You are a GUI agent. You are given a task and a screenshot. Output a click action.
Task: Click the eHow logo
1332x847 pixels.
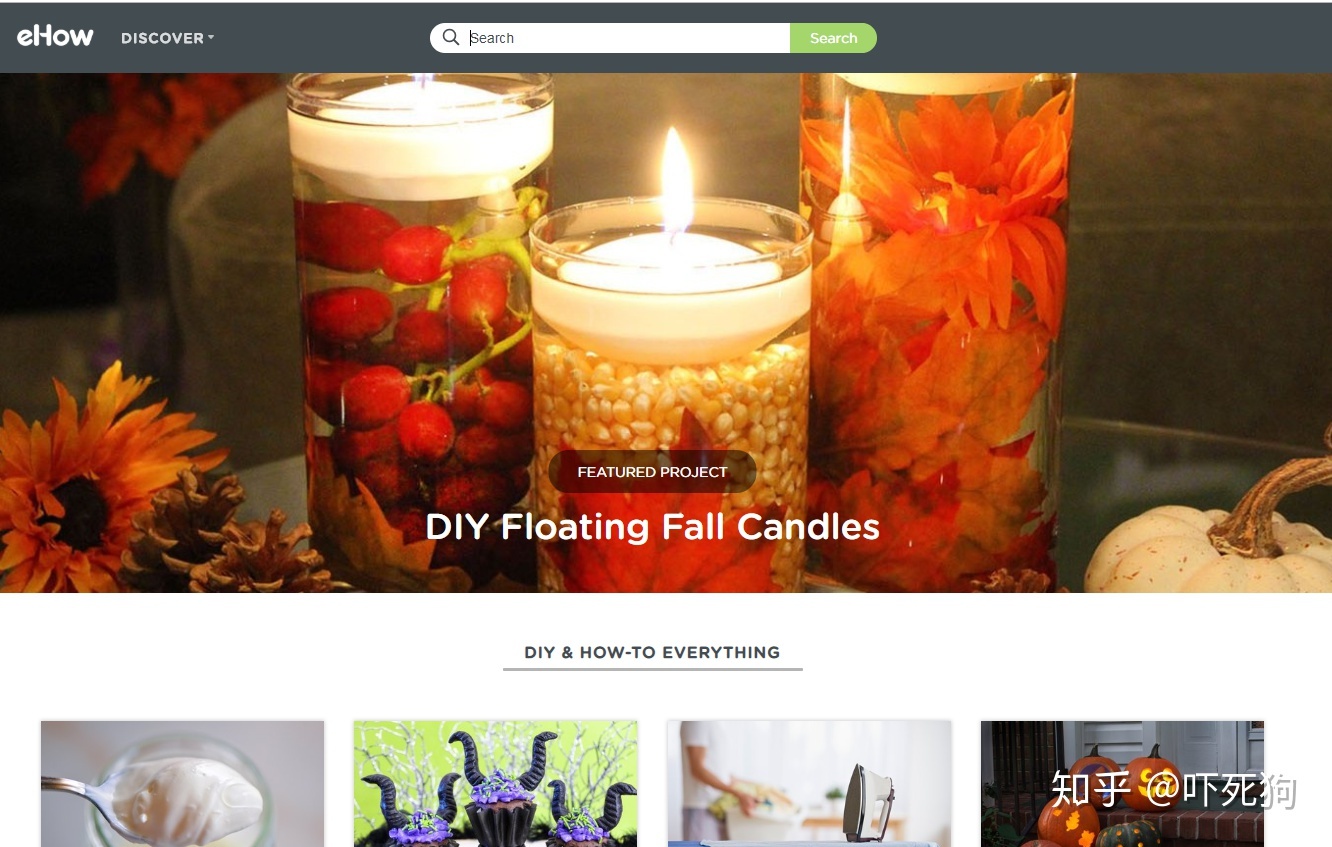point(55,37)
